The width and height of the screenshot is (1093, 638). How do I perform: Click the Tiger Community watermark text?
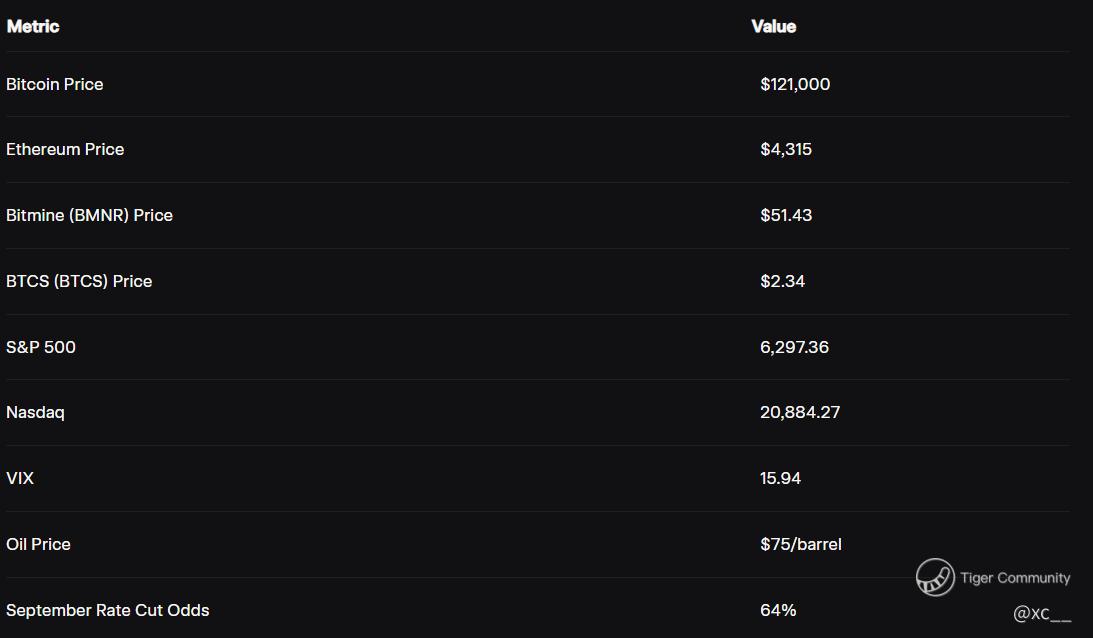[x=1015, y=578]
